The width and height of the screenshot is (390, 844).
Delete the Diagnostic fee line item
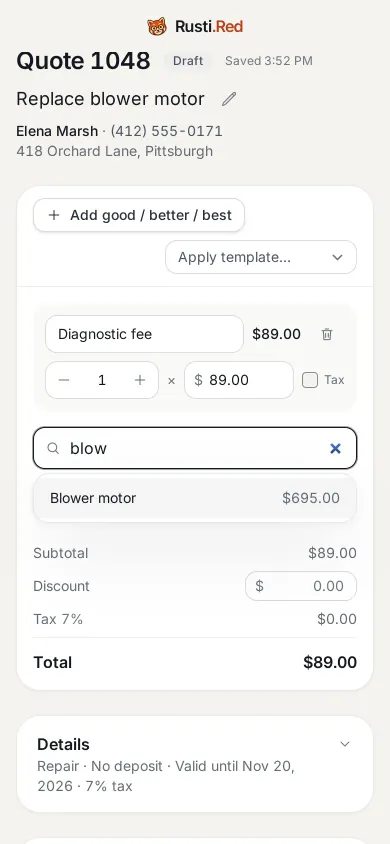(327, 334)
